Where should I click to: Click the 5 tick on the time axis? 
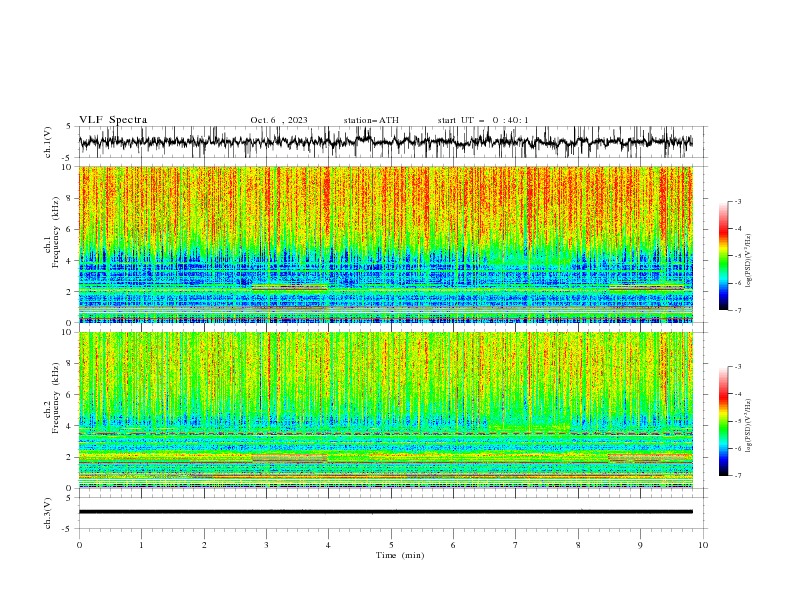(391, 545)
